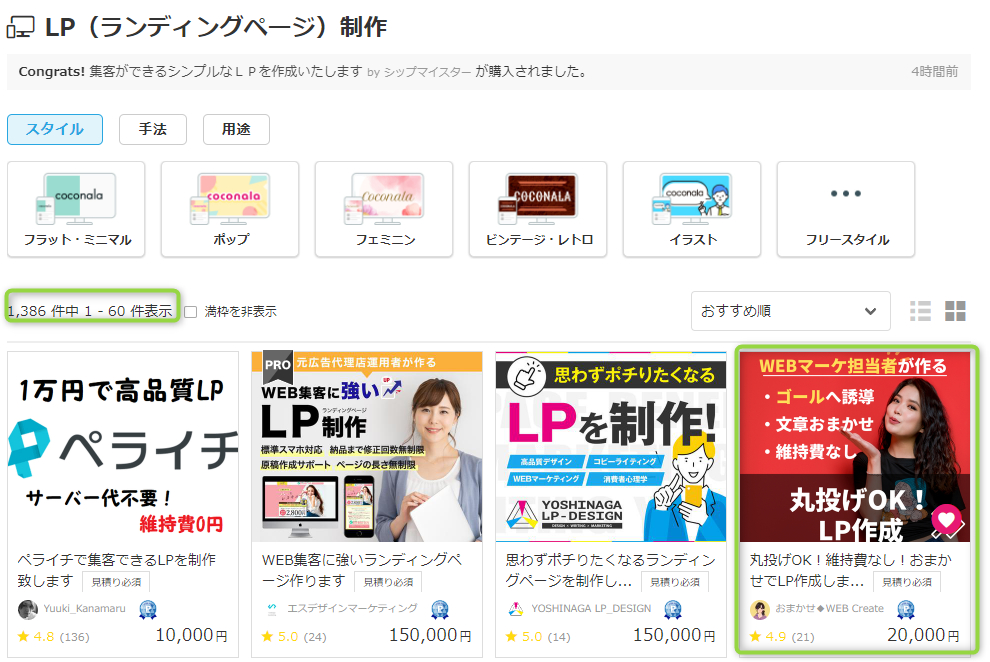The height and width of the screenshot is (662, 990).
Task: Click the 5.0 (24) star rating icon
Action: [x=267, y=637]
